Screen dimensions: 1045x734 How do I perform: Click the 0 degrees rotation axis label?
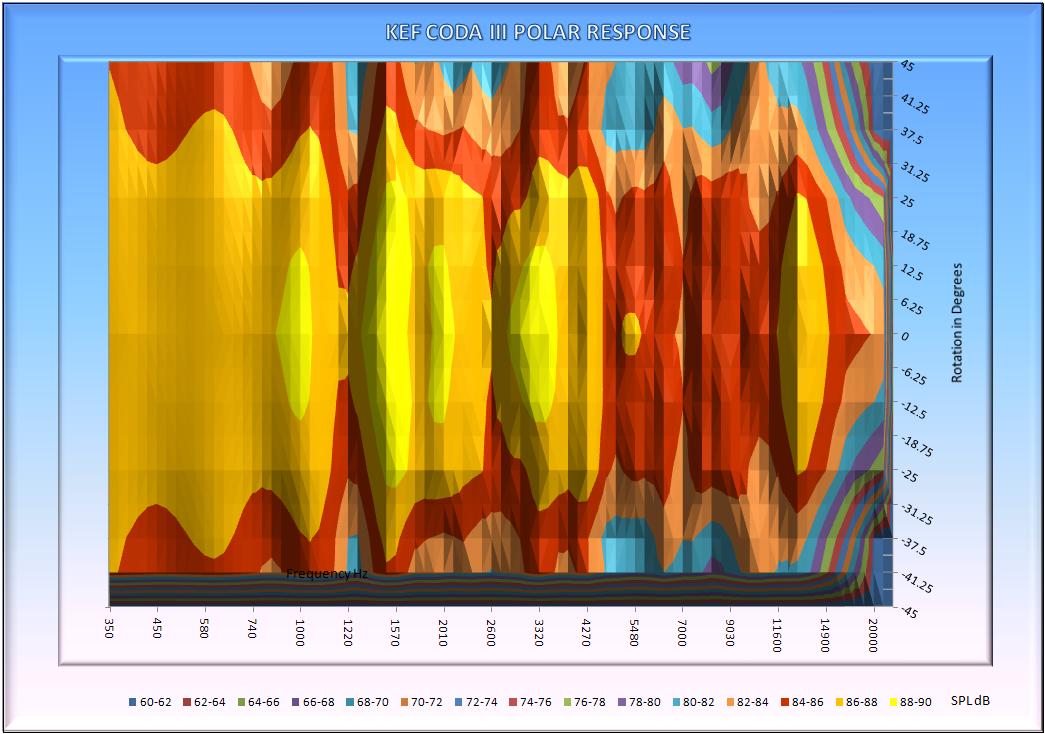pos(905,337)
